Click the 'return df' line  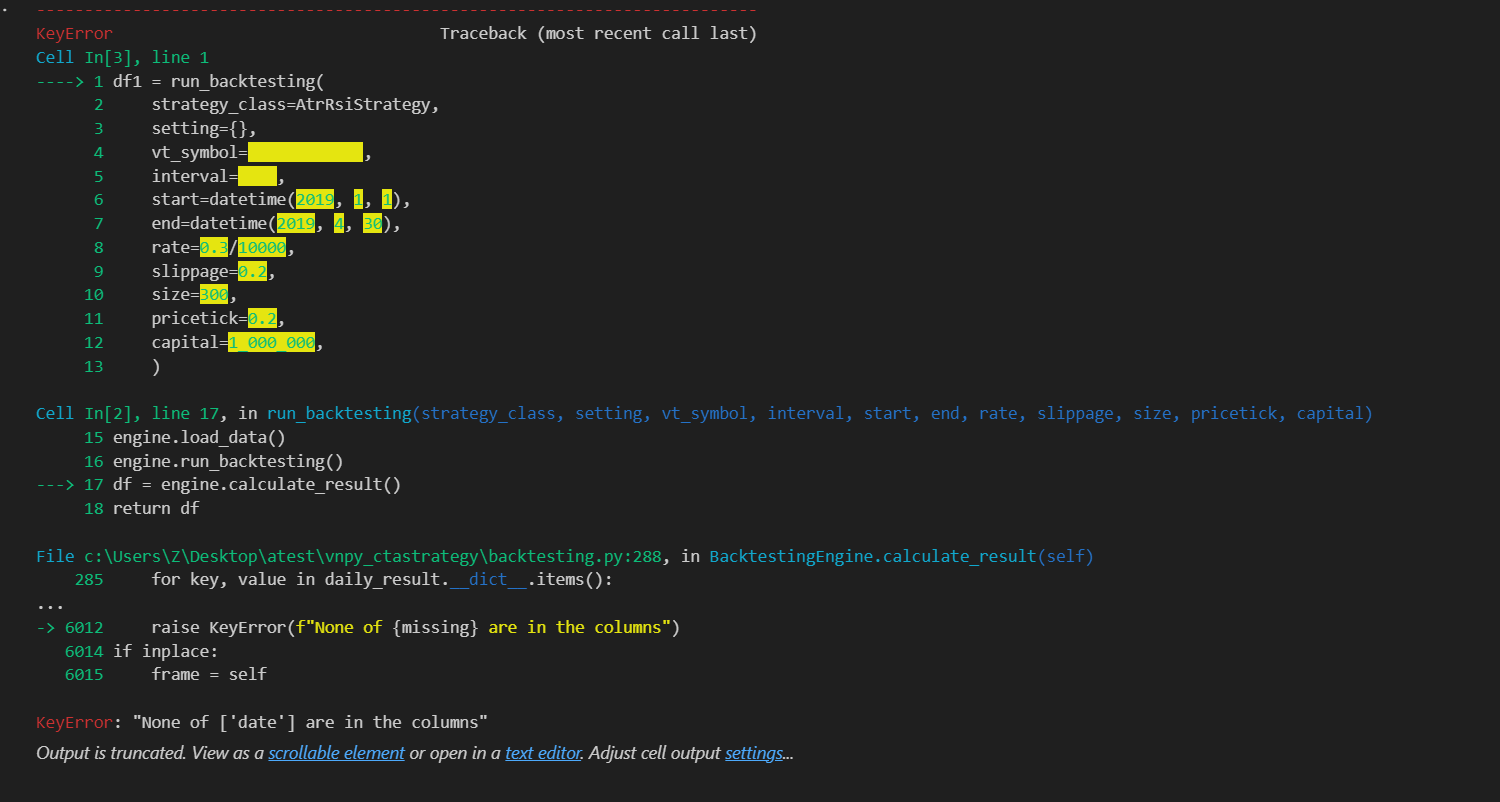point(156,508)
